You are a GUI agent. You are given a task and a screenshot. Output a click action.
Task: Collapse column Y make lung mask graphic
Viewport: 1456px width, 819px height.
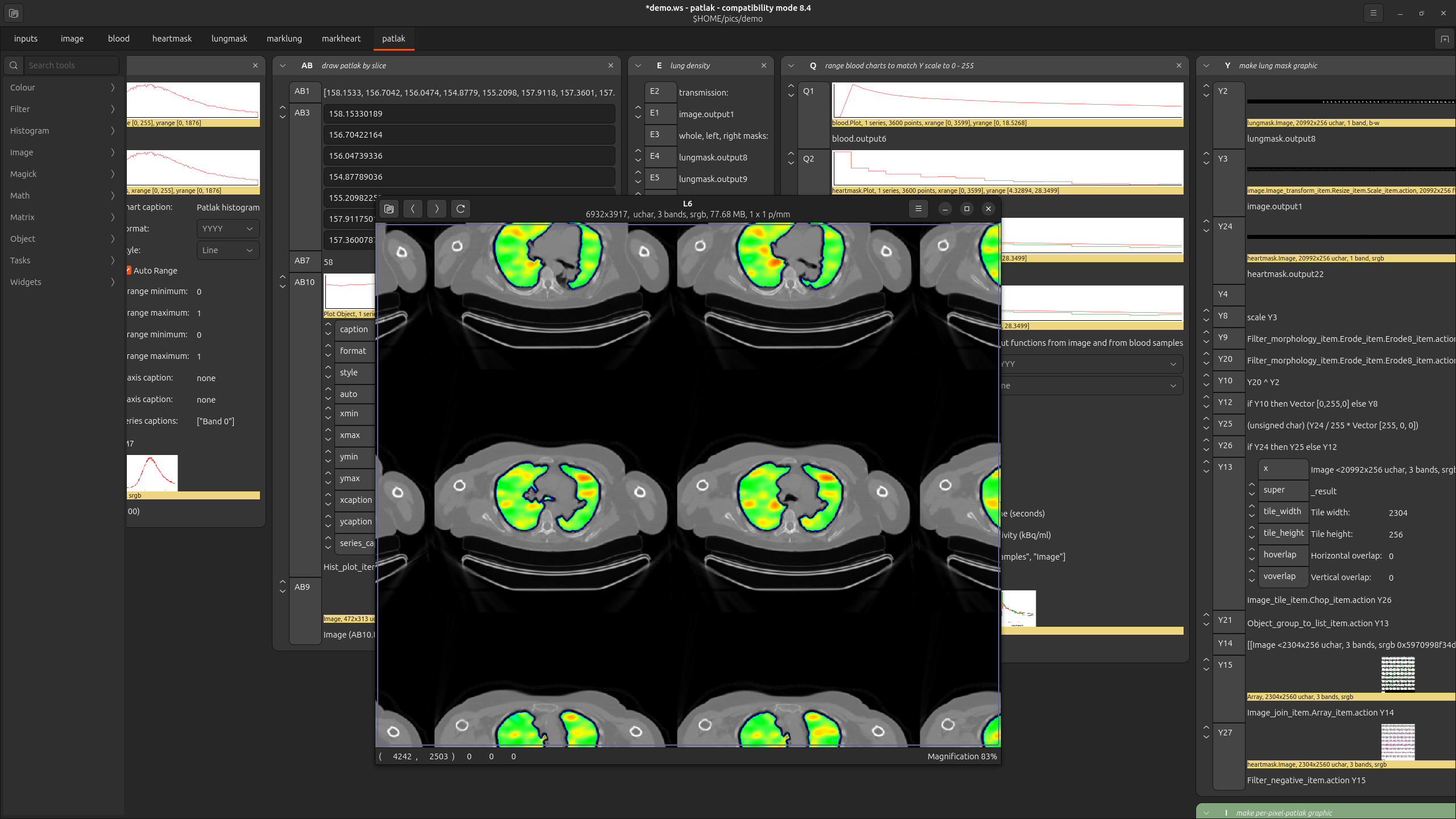click(x=1206, y=65)
